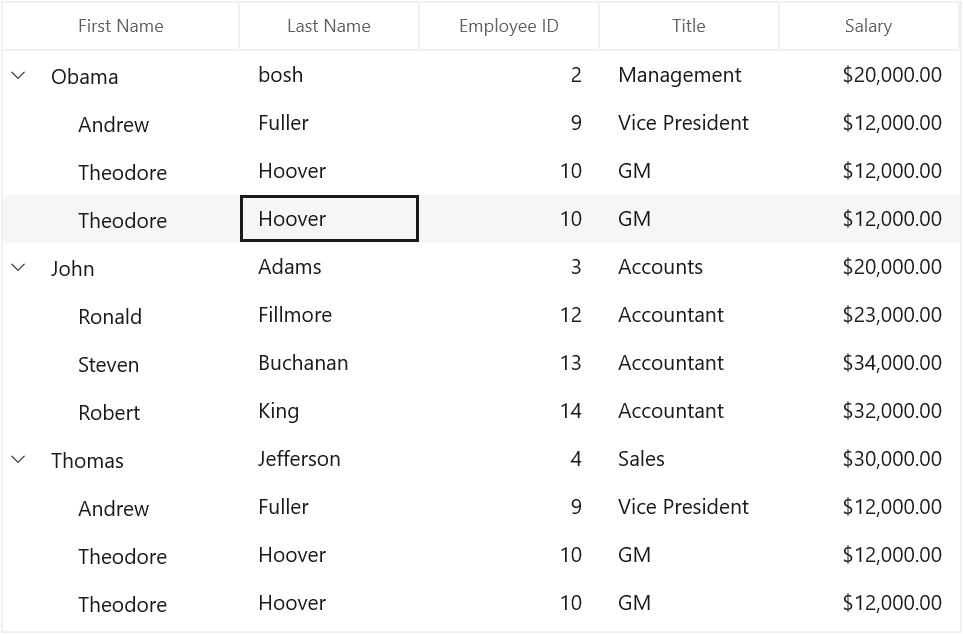Screen dimensions: 963x634
Task: Collapse the Obama row chevron
Action: click(x=18, y=76)
